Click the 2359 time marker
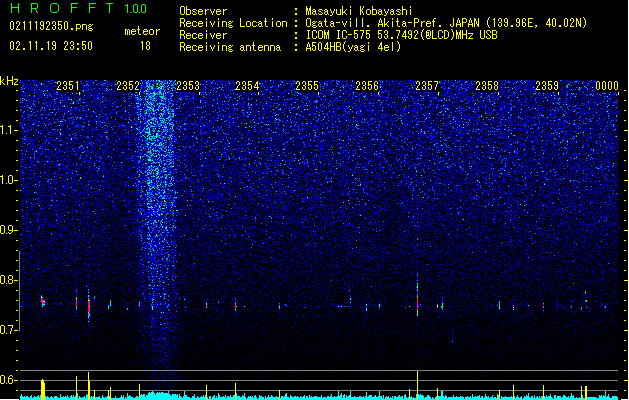 pyautogui.click(x=547, y=86)
